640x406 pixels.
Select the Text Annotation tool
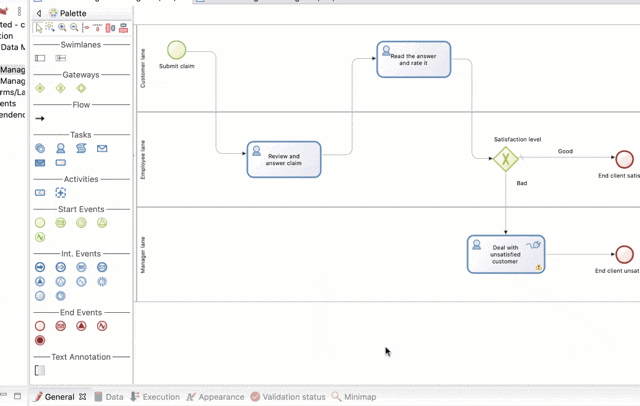point(40,370)
